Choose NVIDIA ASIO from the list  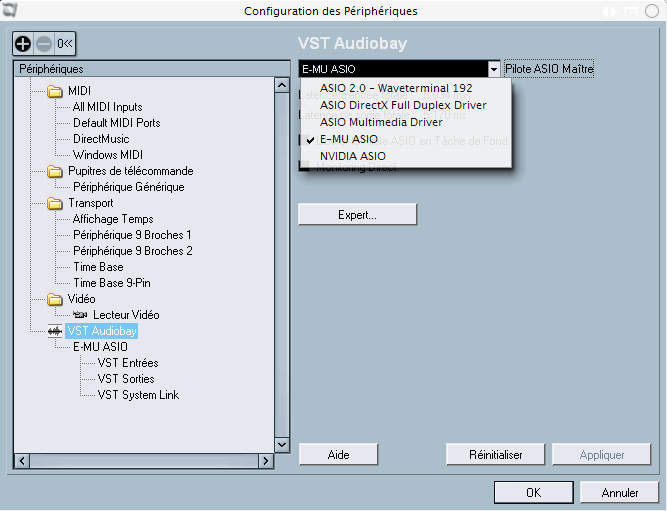tap(353, 156)
